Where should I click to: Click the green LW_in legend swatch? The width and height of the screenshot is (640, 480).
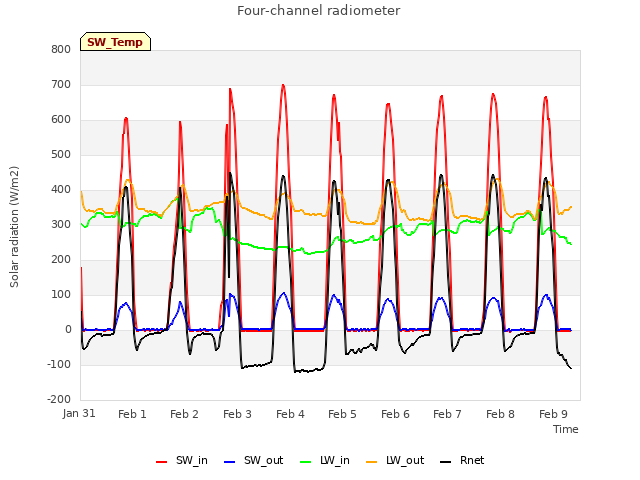tap(306, 462)
